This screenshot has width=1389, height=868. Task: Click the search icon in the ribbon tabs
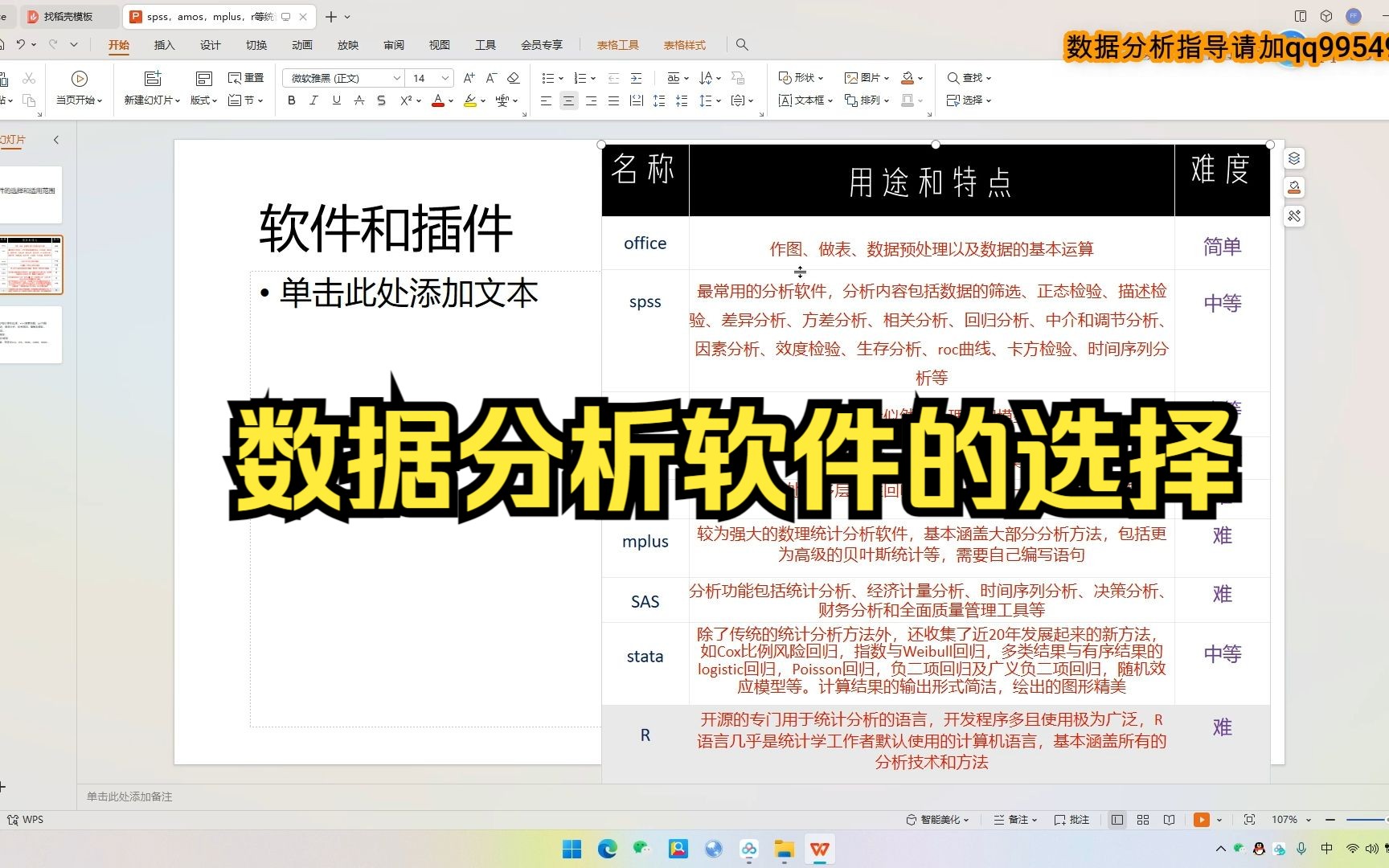[742, 45]
